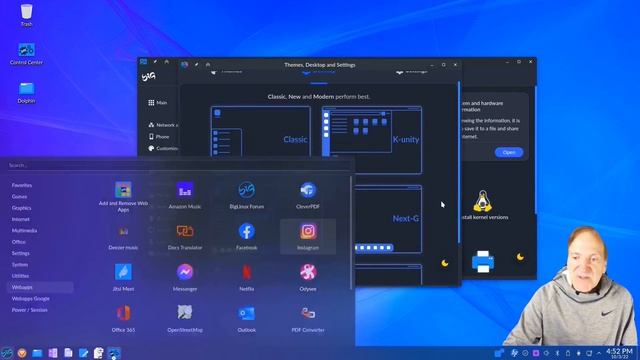
Task: Toggle the moon icon in Control Center window
Action: point(520,257)
